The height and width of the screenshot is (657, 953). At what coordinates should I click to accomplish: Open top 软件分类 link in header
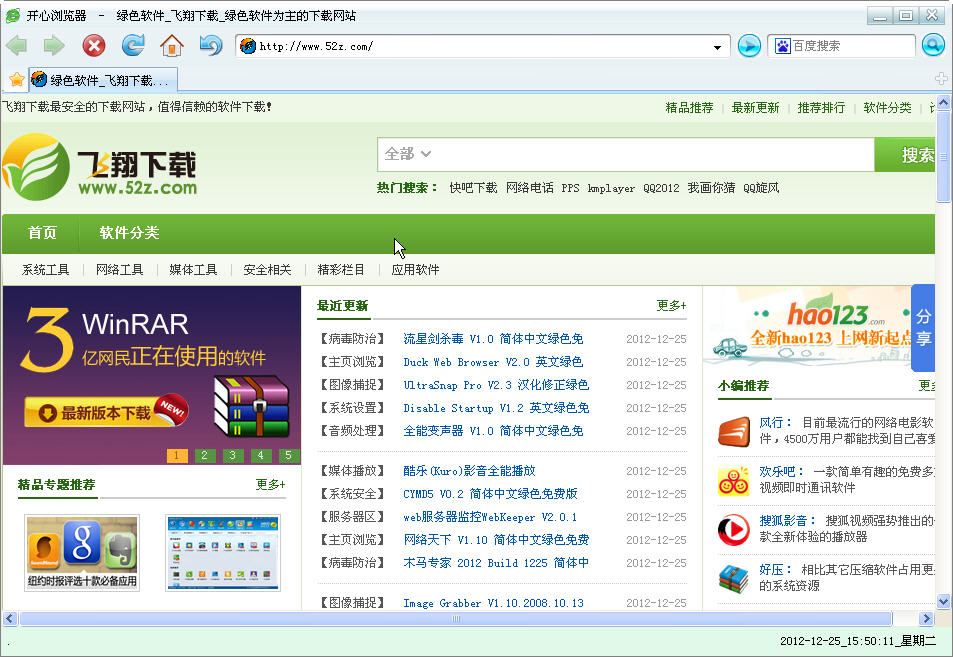887,108
